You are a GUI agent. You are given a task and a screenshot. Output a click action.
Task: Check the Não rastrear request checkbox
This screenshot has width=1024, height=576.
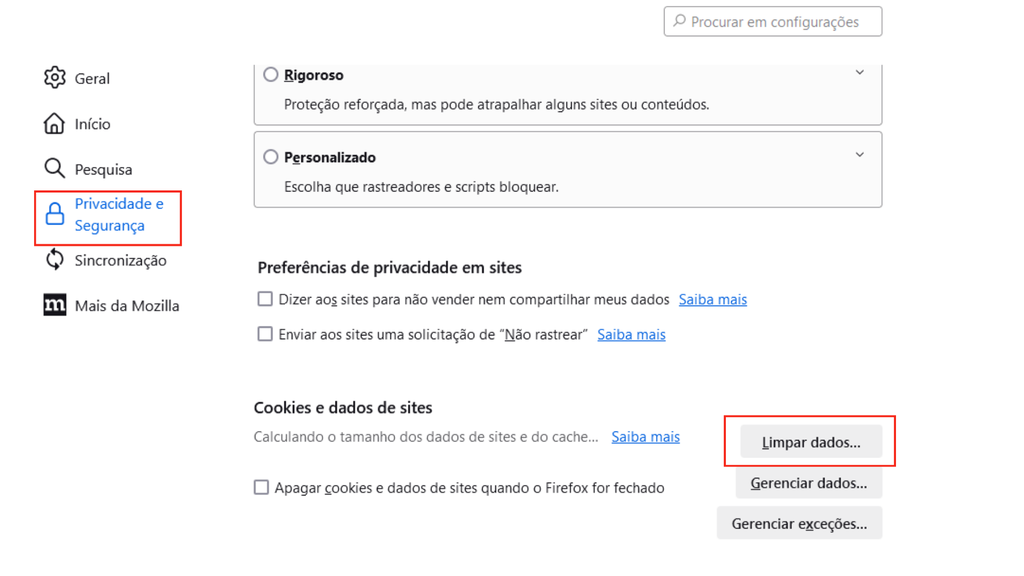(x=265, y=333)
